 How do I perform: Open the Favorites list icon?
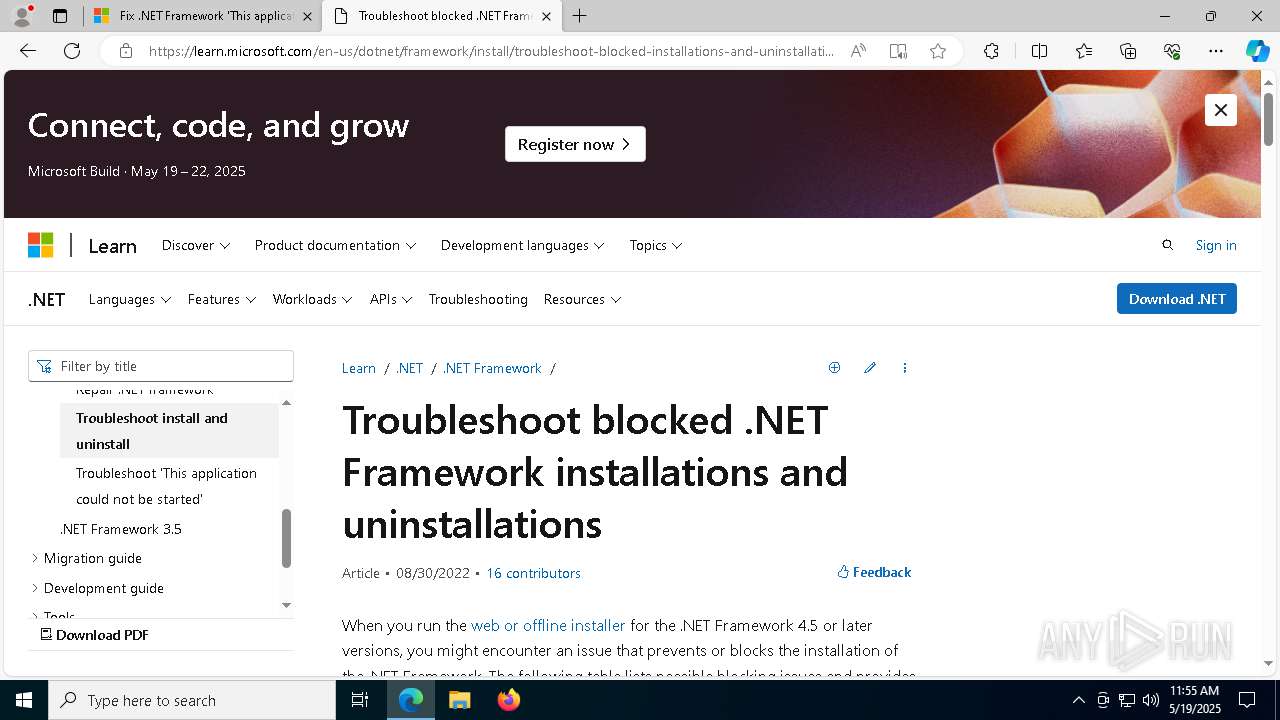click(x=1084, y=51)
